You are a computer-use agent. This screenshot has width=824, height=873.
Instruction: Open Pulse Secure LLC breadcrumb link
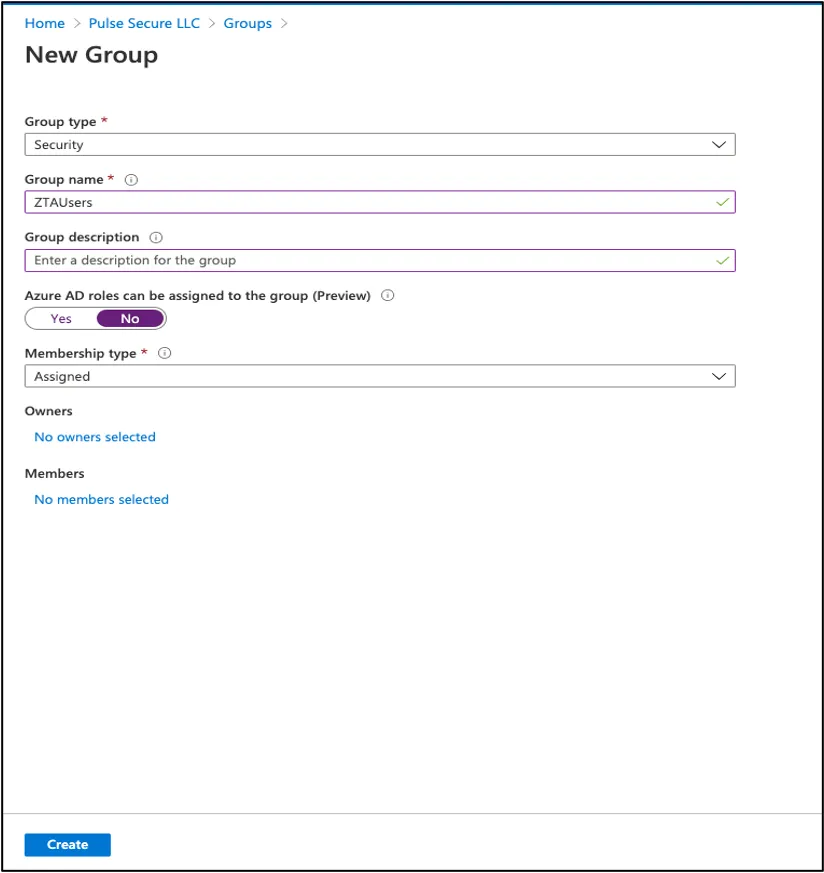144,23
